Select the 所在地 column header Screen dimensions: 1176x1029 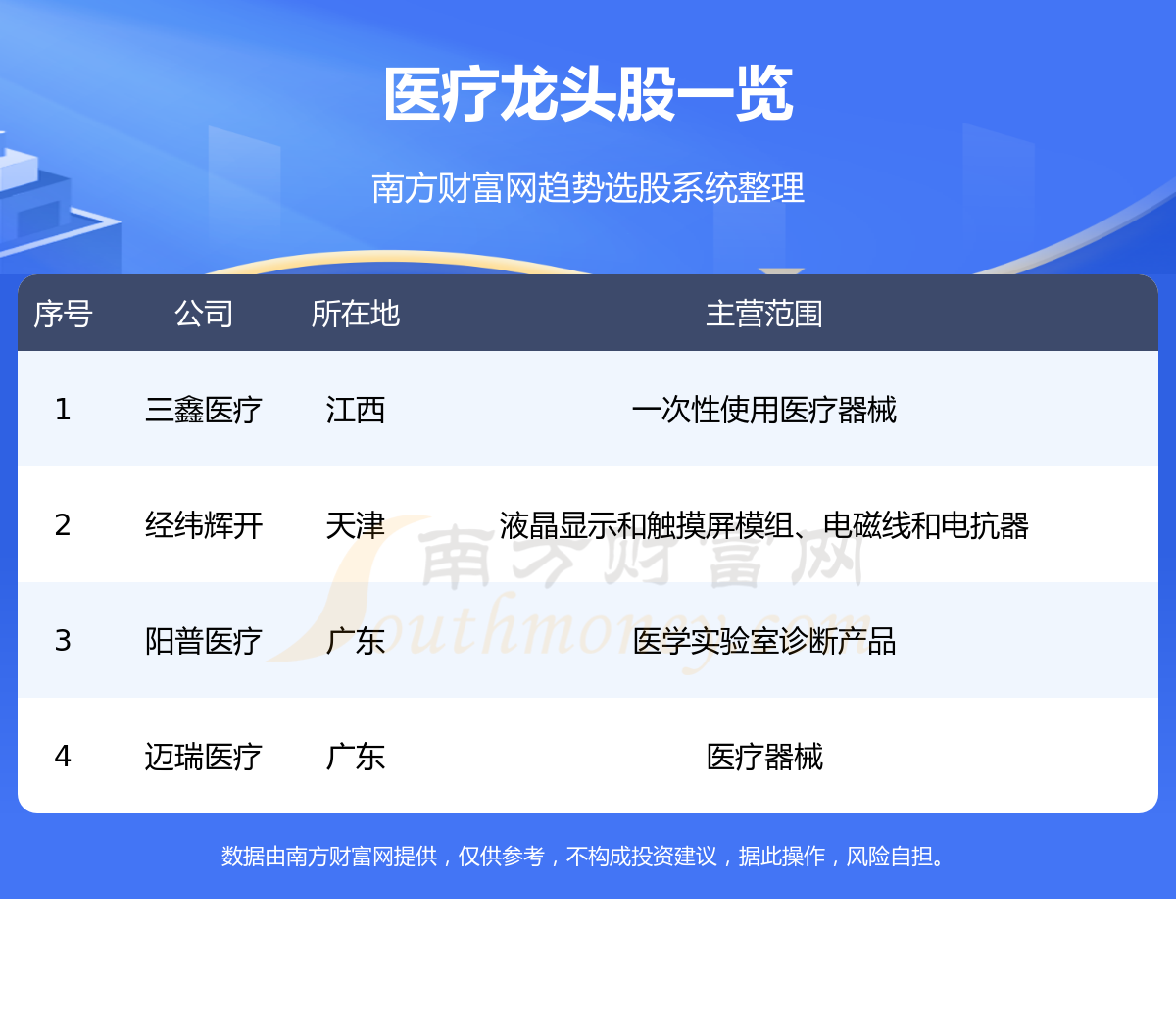[355, 314]
